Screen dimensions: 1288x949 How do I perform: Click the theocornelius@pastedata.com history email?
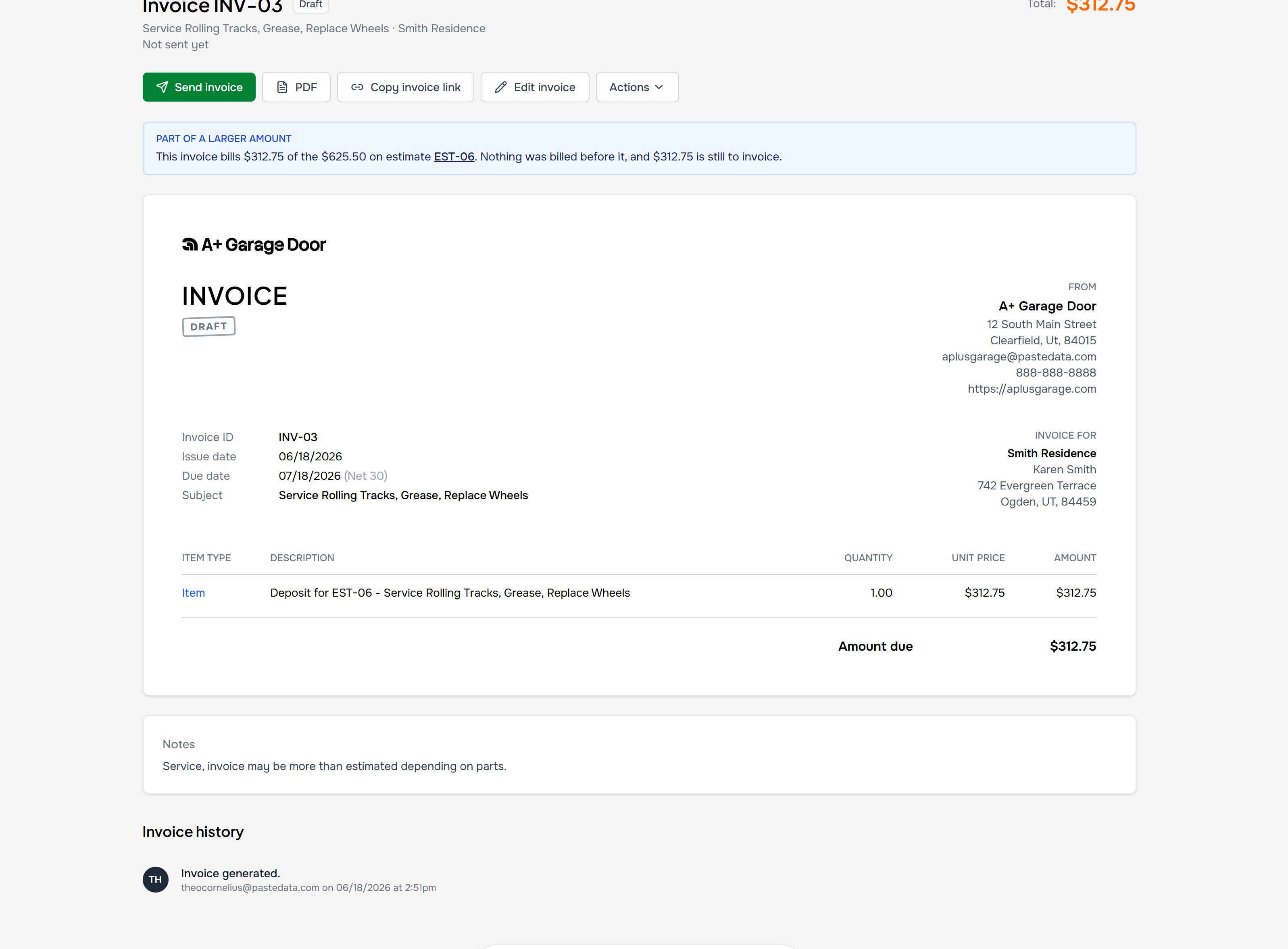[250, 888]
